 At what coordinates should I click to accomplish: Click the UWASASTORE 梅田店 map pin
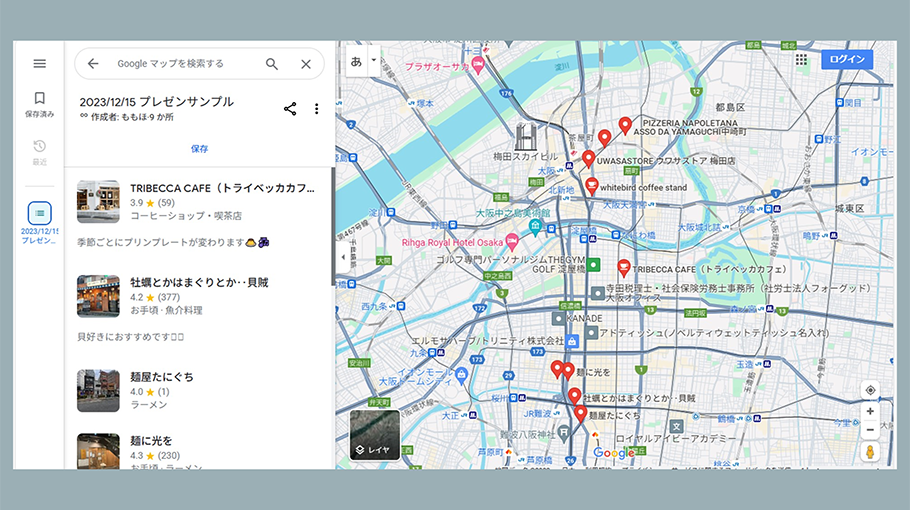pos(588,158)
